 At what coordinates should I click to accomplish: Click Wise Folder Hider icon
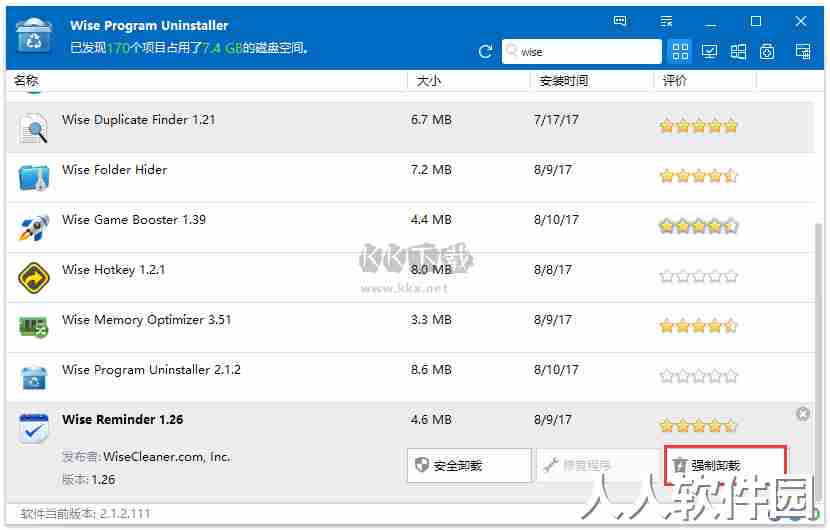point(33,177)
